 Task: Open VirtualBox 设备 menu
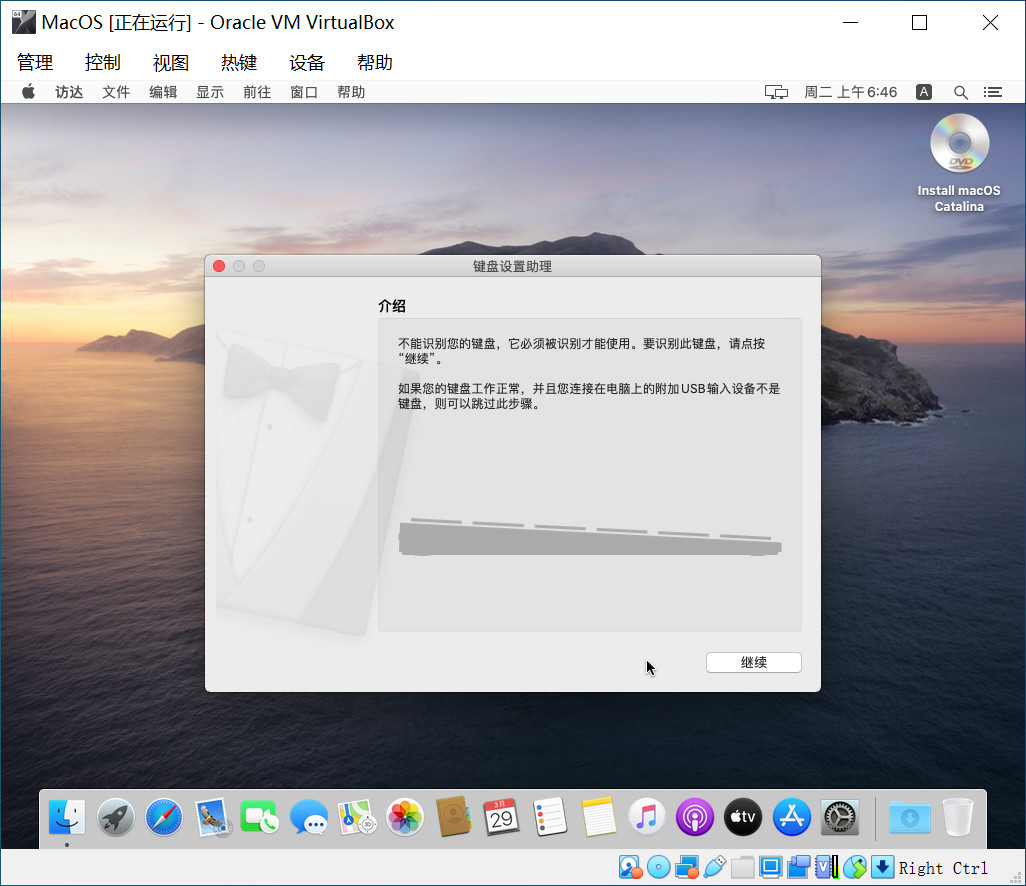point(307,63)
